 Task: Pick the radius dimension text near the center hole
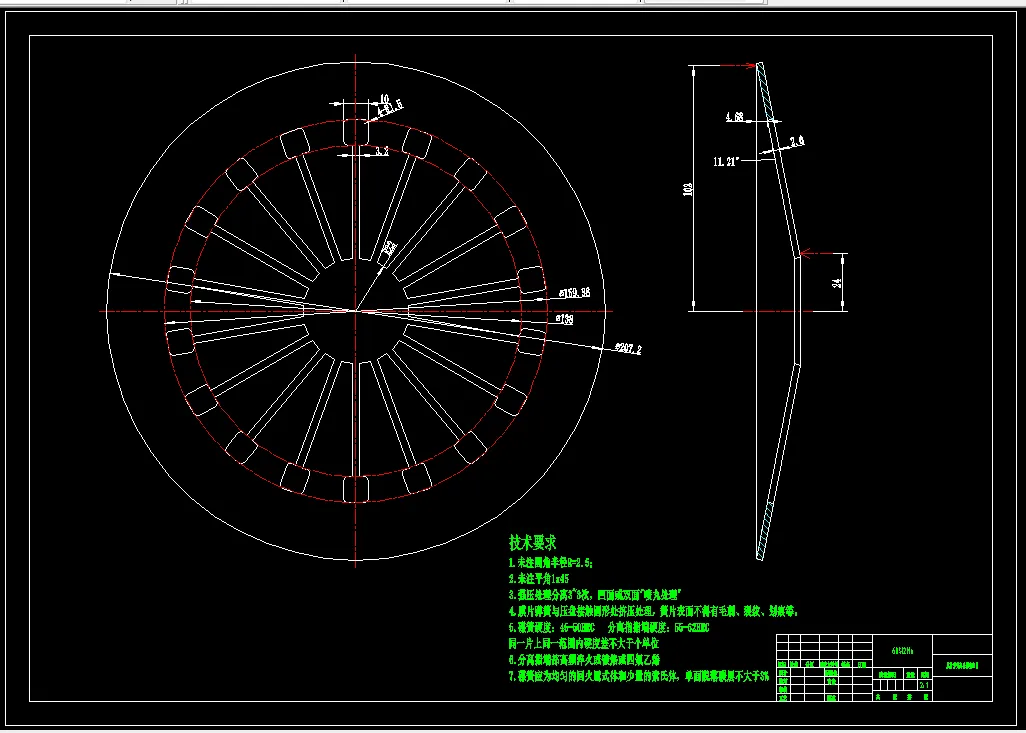point(390,248)
